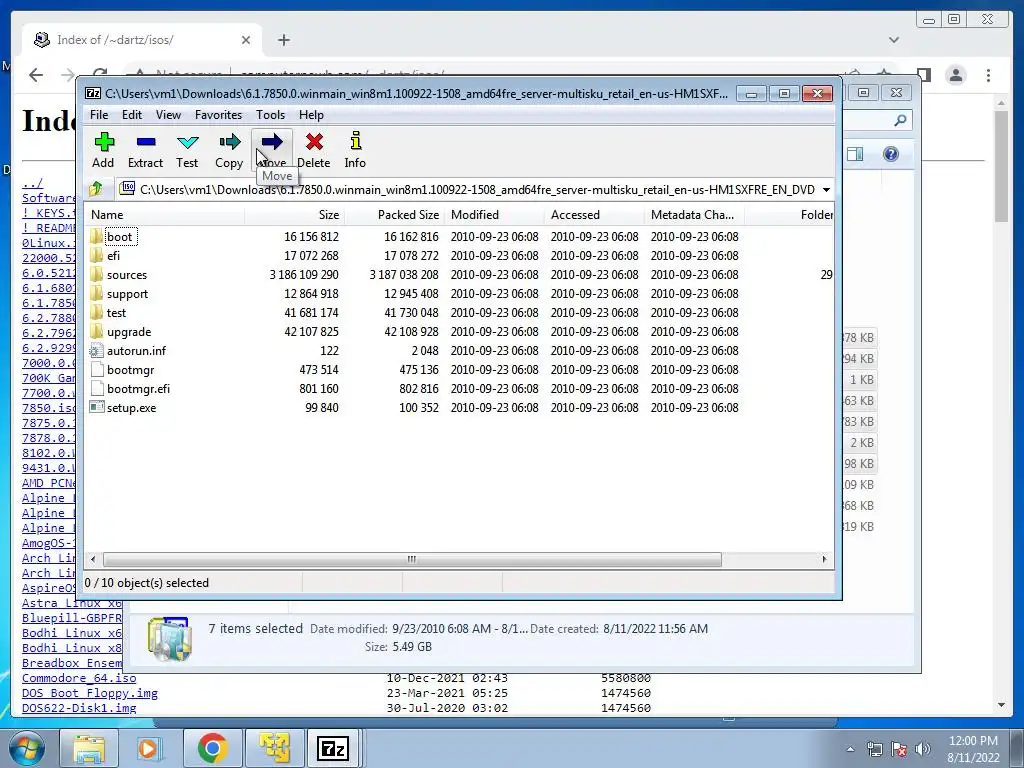1024x768 pixels.
Task: Open the File menu
Action: 99,115
